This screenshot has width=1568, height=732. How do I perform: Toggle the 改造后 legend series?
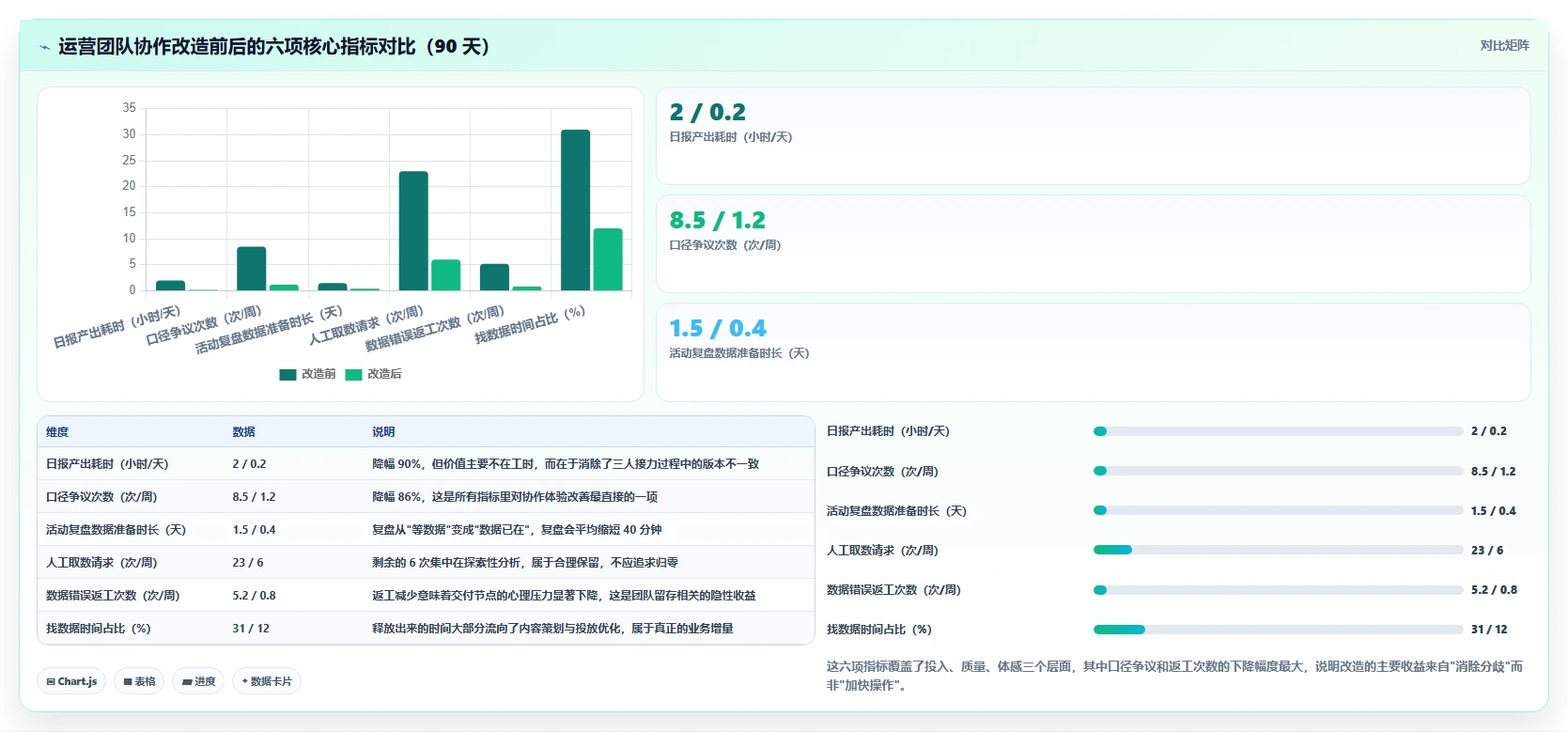pos(373,374)
